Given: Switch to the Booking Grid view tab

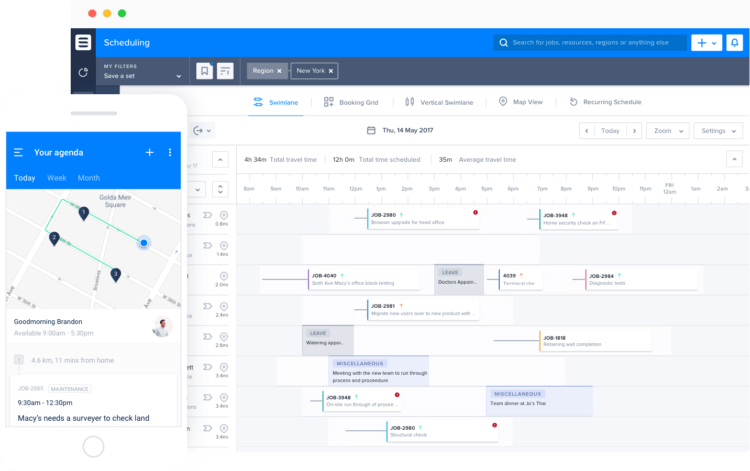Looking at the screenshot, I should pyautogui.click(x=351, y=102).
